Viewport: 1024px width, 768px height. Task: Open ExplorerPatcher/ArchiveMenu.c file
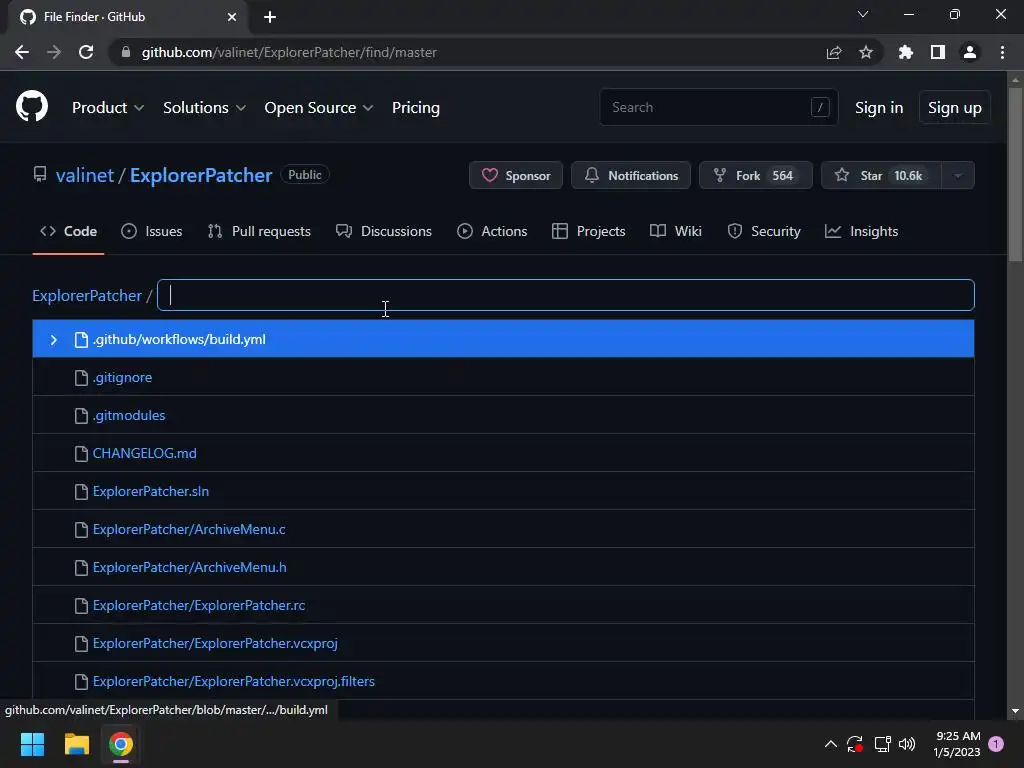[189, 529]
